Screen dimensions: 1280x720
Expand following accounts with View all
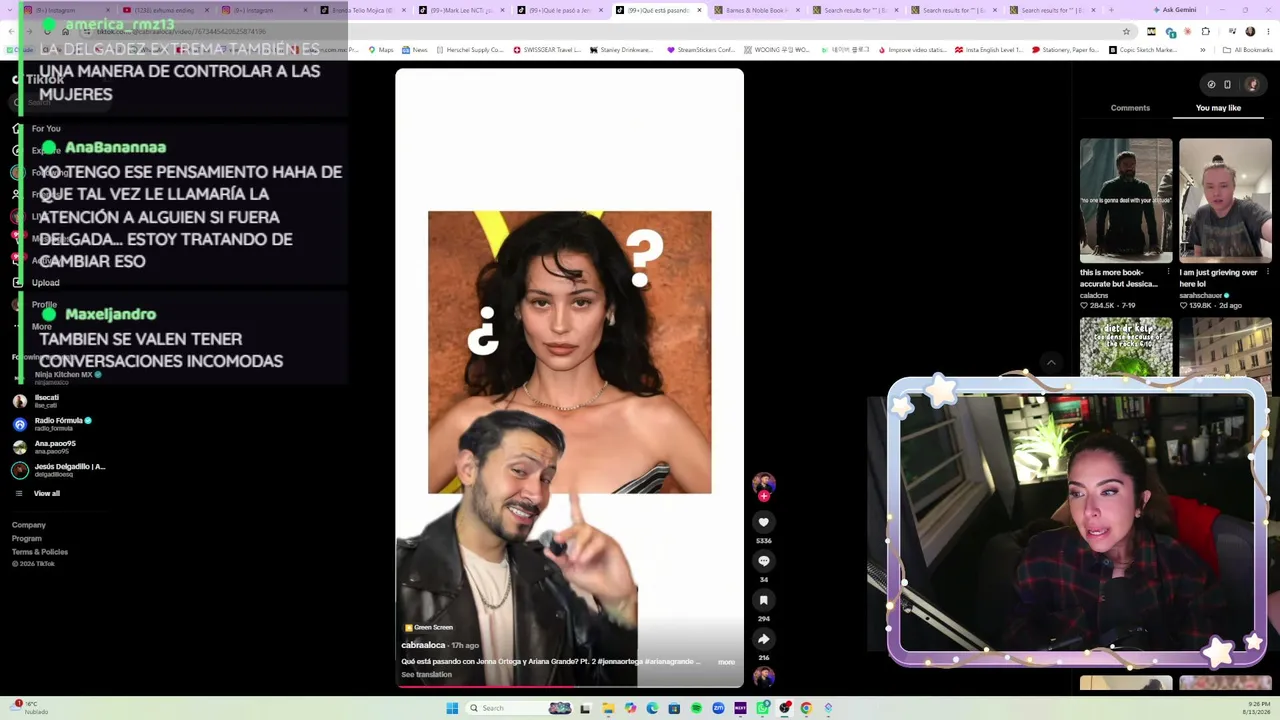46,493
